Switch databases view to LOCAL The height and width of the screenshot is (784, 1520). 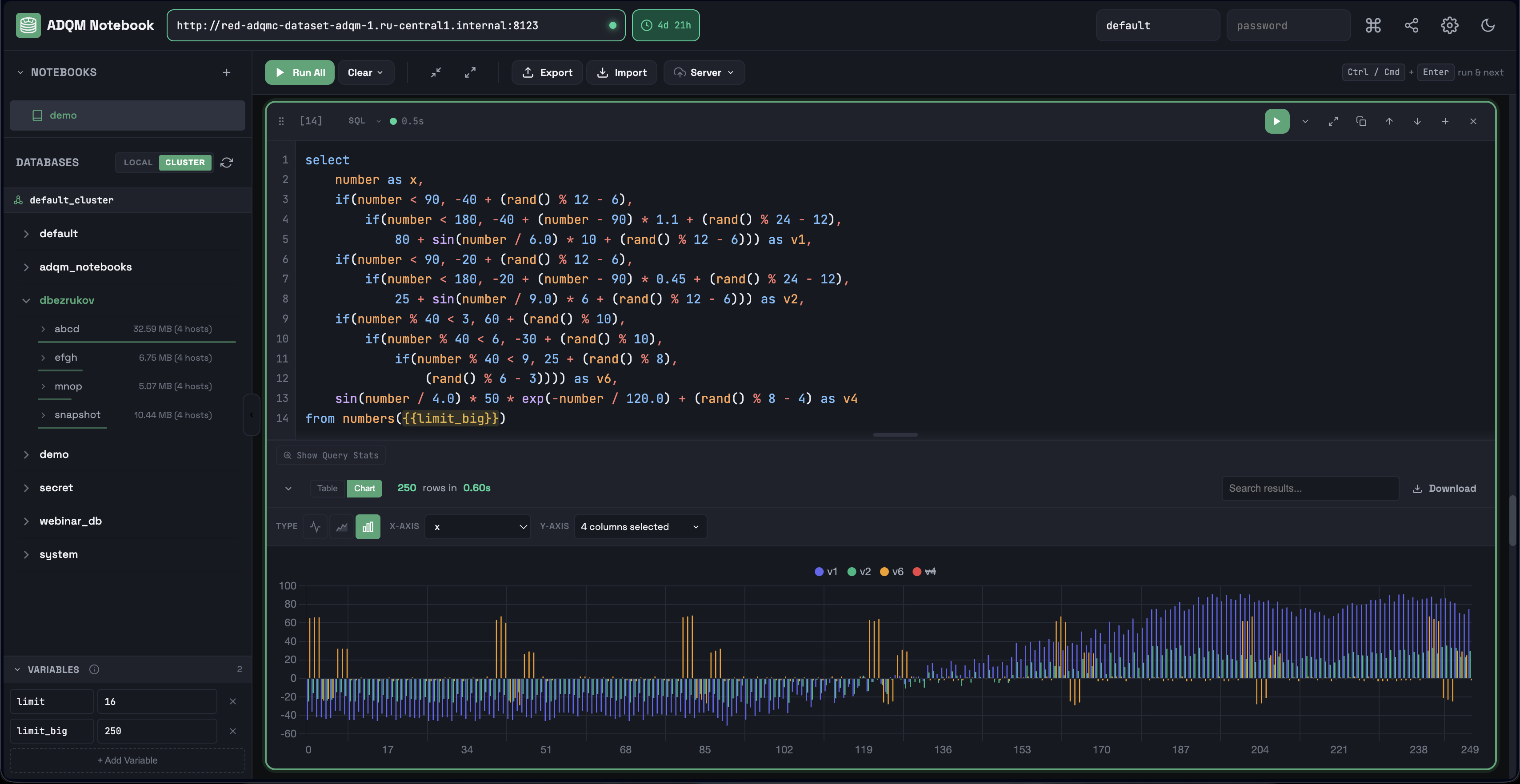pos(138,163)
